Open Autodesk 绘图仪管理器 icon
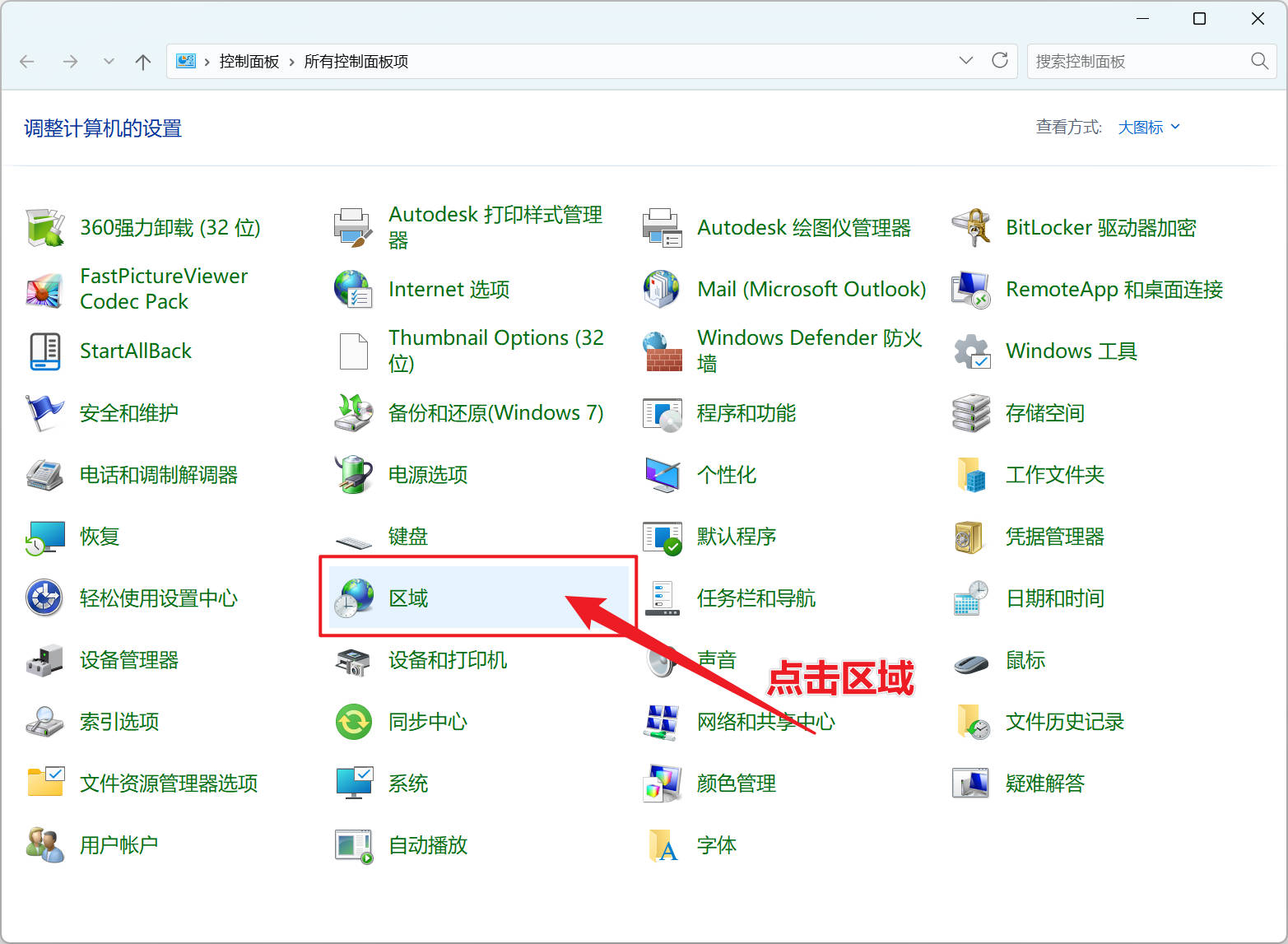The width and height of the screenshot is (1288, 944). point(663,228)
